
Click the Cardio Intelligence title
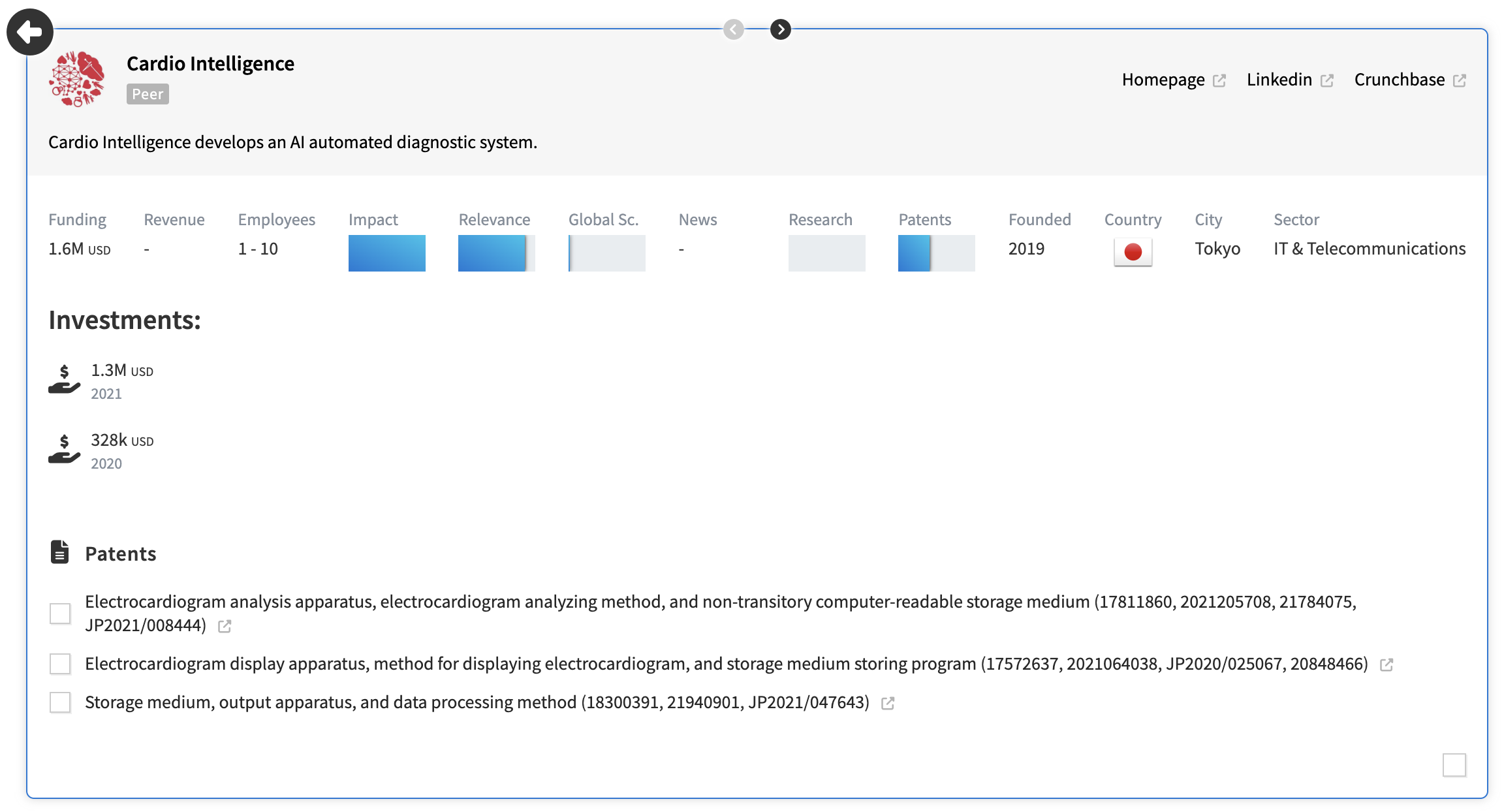pos(210,63)
